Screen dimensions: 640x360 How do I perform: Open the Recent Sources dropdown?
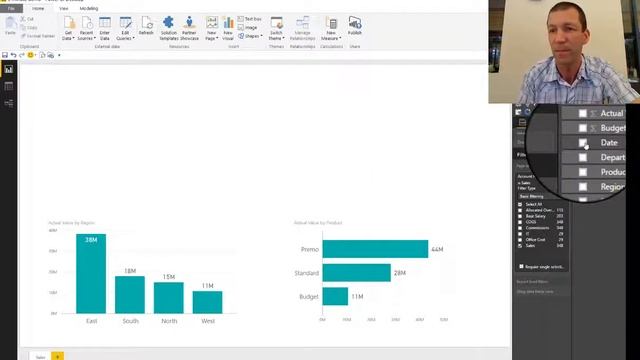pos(95,38)
